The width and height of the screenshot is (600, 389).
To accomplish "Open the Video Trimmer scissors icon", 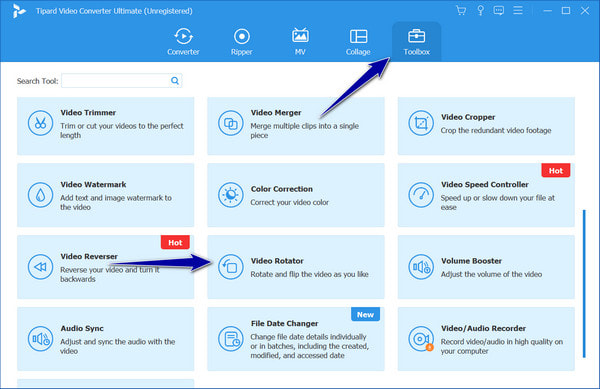I will point(40,123).
